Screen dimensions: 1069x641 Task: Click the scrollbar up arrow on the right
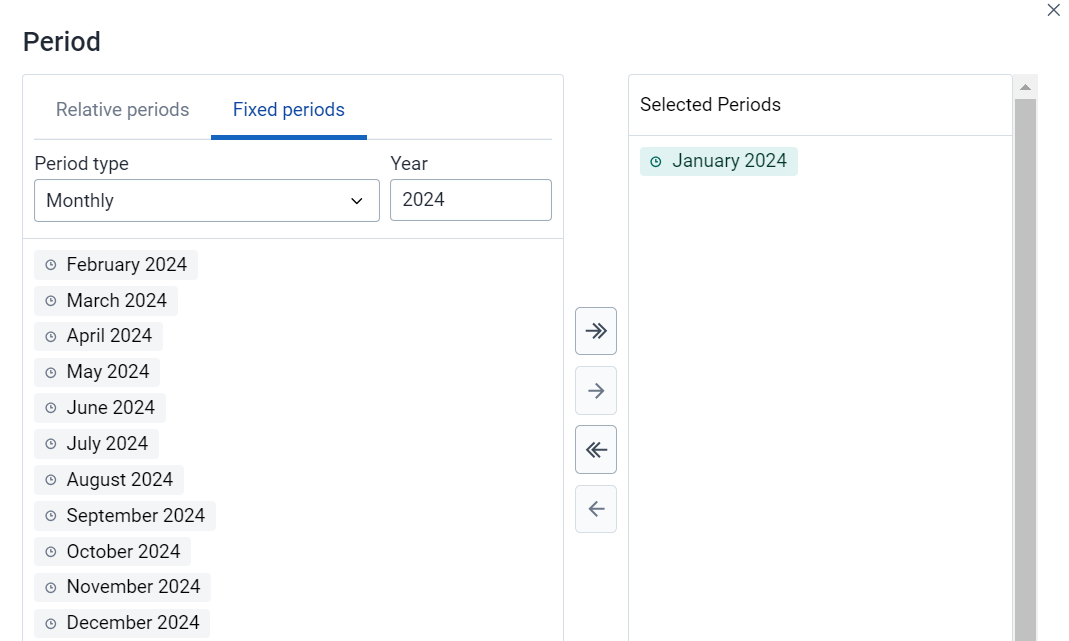pyautogui.click(x=1025, y=87)
